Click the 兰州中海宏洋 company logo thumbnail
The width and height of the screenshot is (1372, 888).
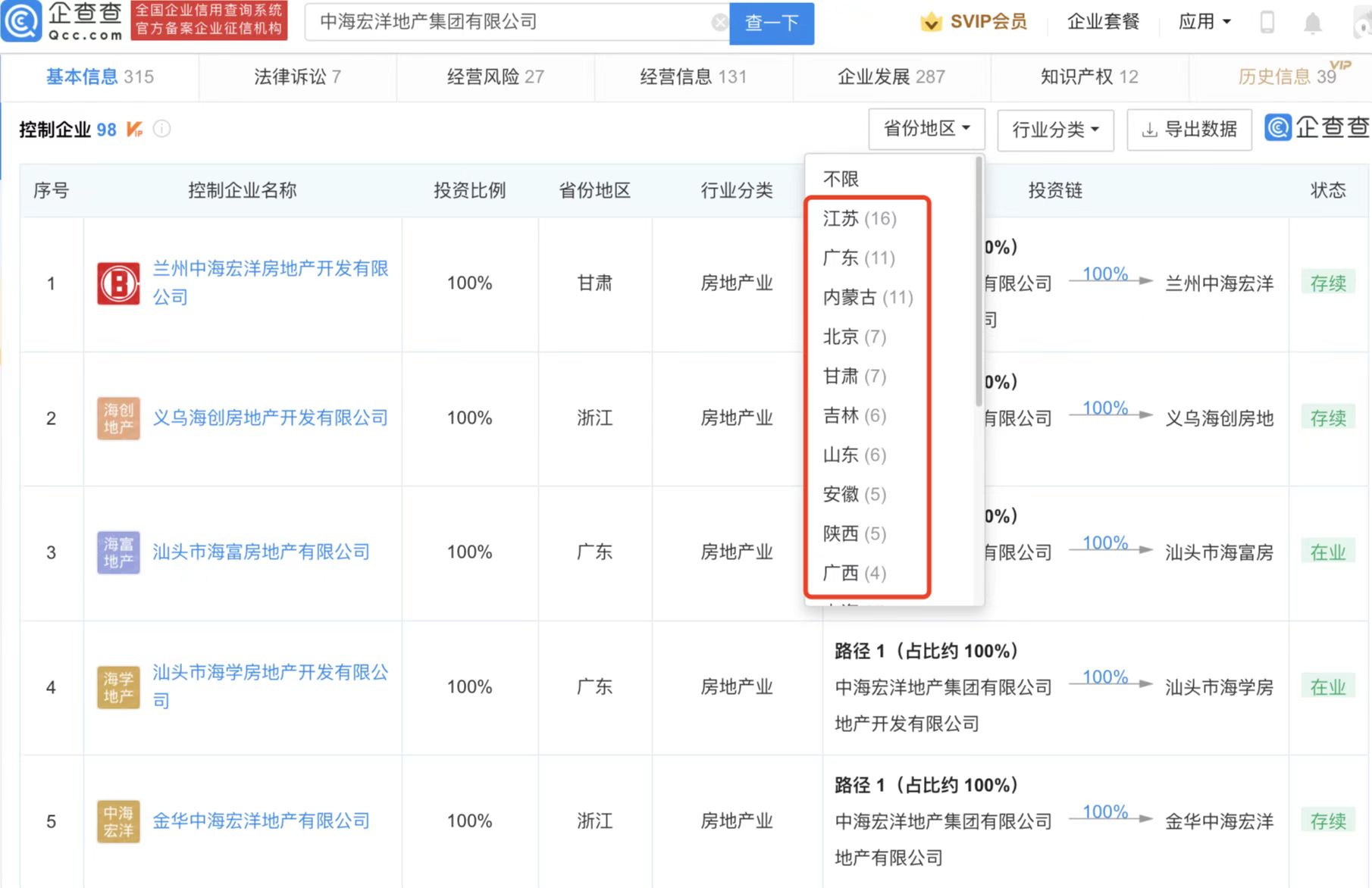pos(118,283)
